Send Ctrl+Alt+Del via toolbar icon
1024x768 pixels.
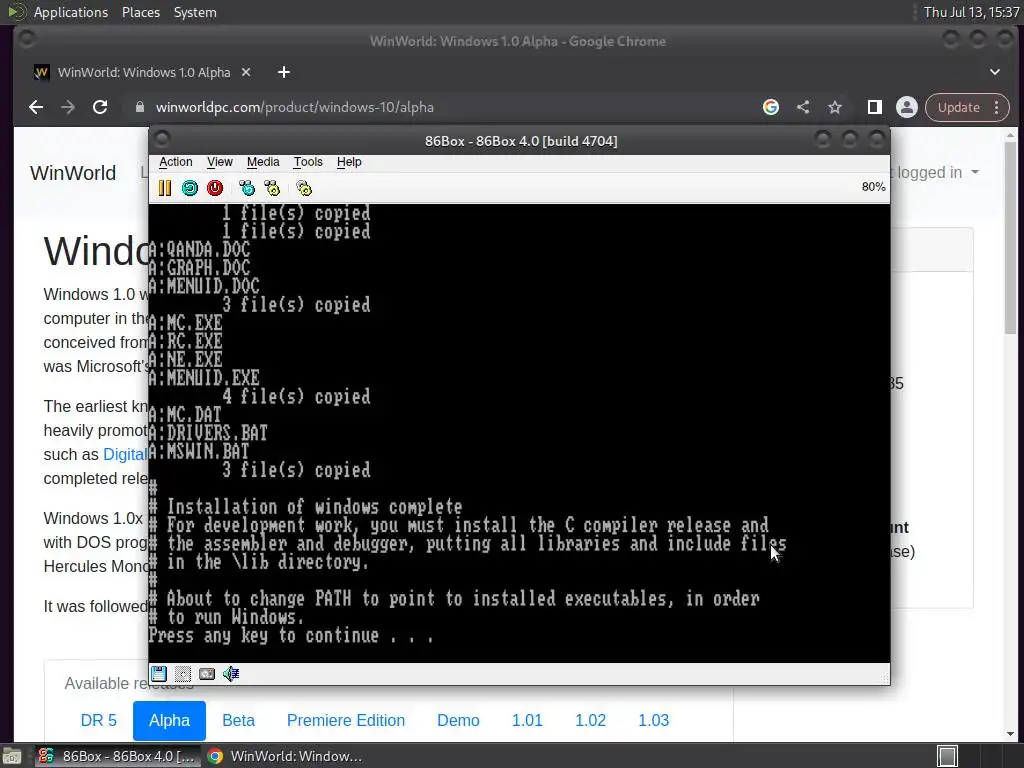(247, 189)
